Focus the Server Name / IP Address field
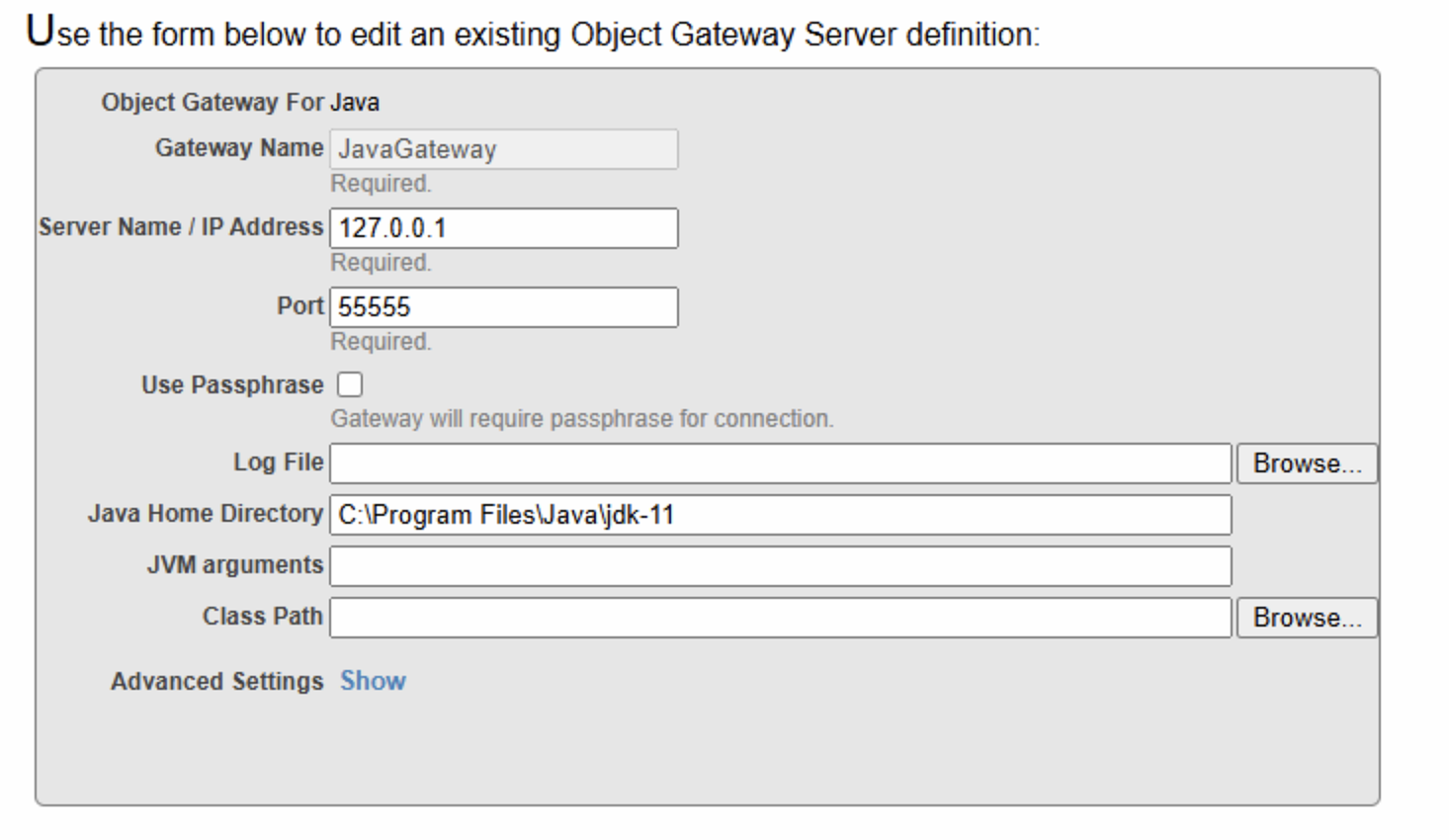Screen dimensions: 1449x840 [x=503, y=228]
